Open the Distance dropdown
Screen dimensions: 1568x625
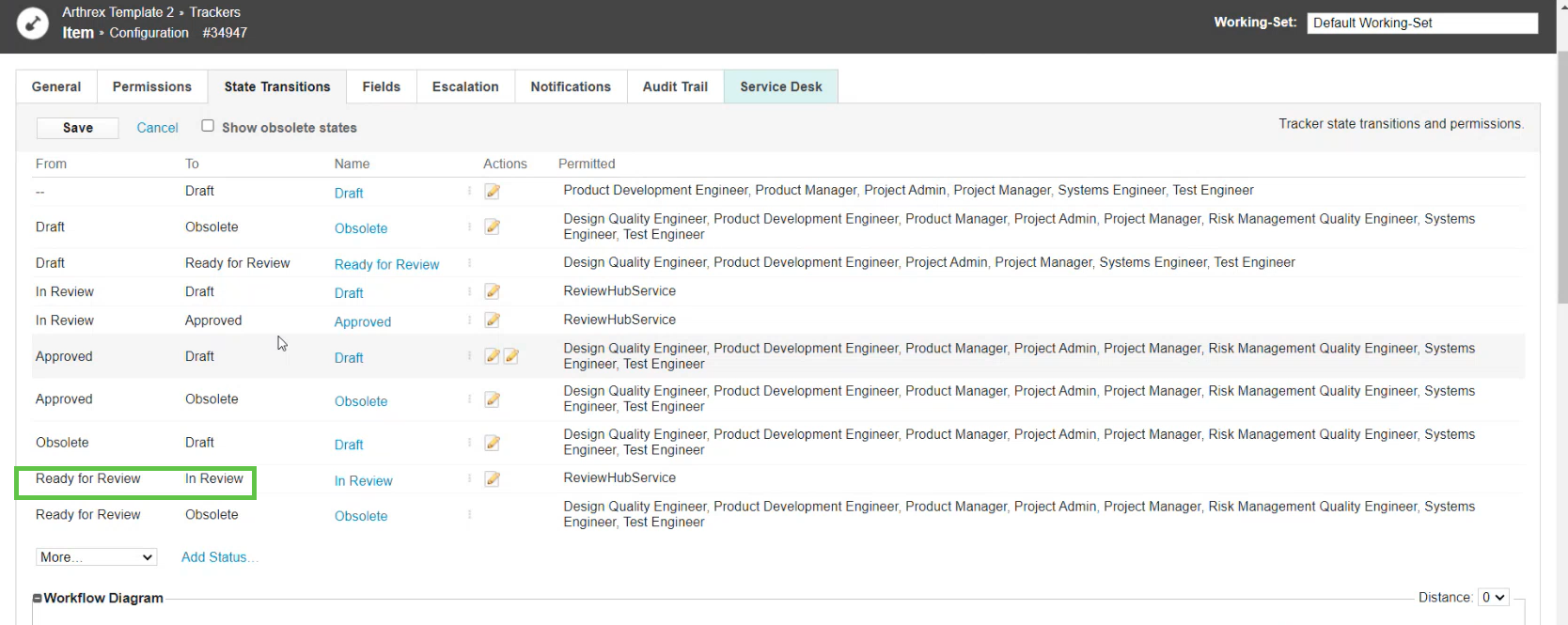(1493, 597)
